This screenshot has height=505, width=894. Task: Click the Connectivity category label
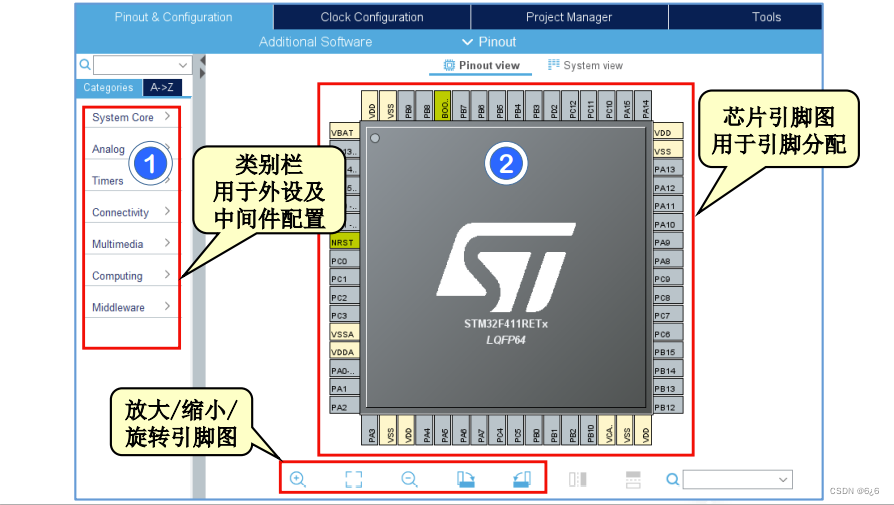[120, 212]
